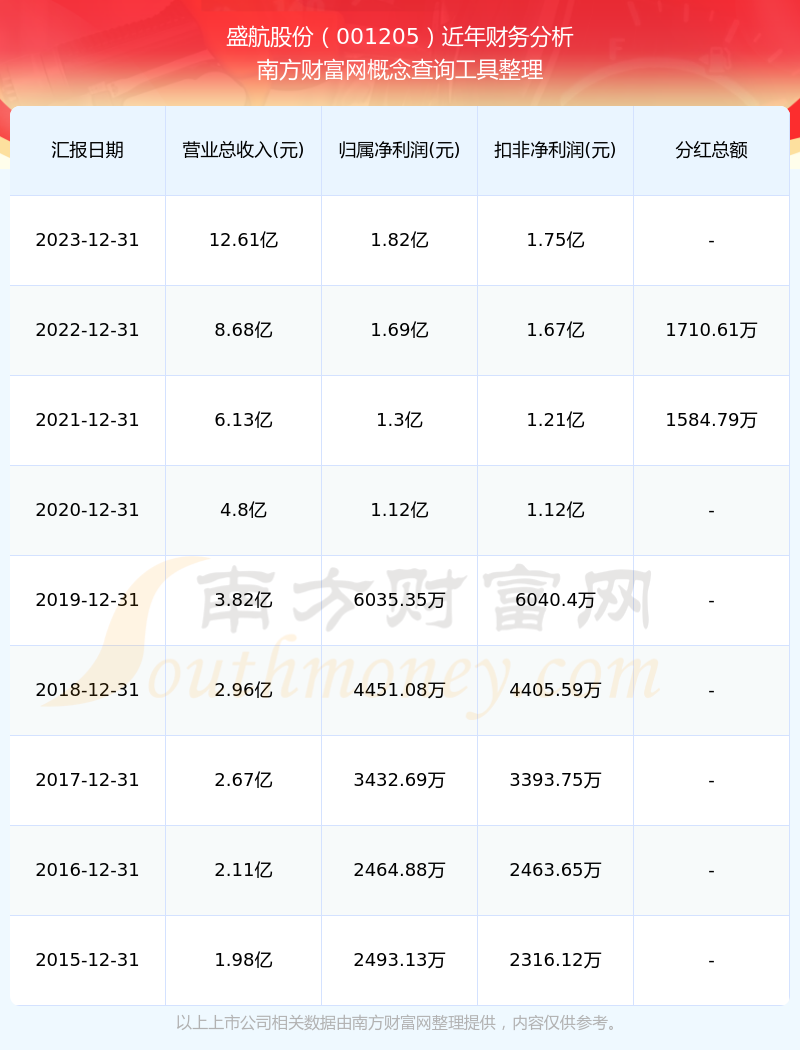Click the dividend amount 1710.61万
800x1050 pixels.
[x=712, y=330]
